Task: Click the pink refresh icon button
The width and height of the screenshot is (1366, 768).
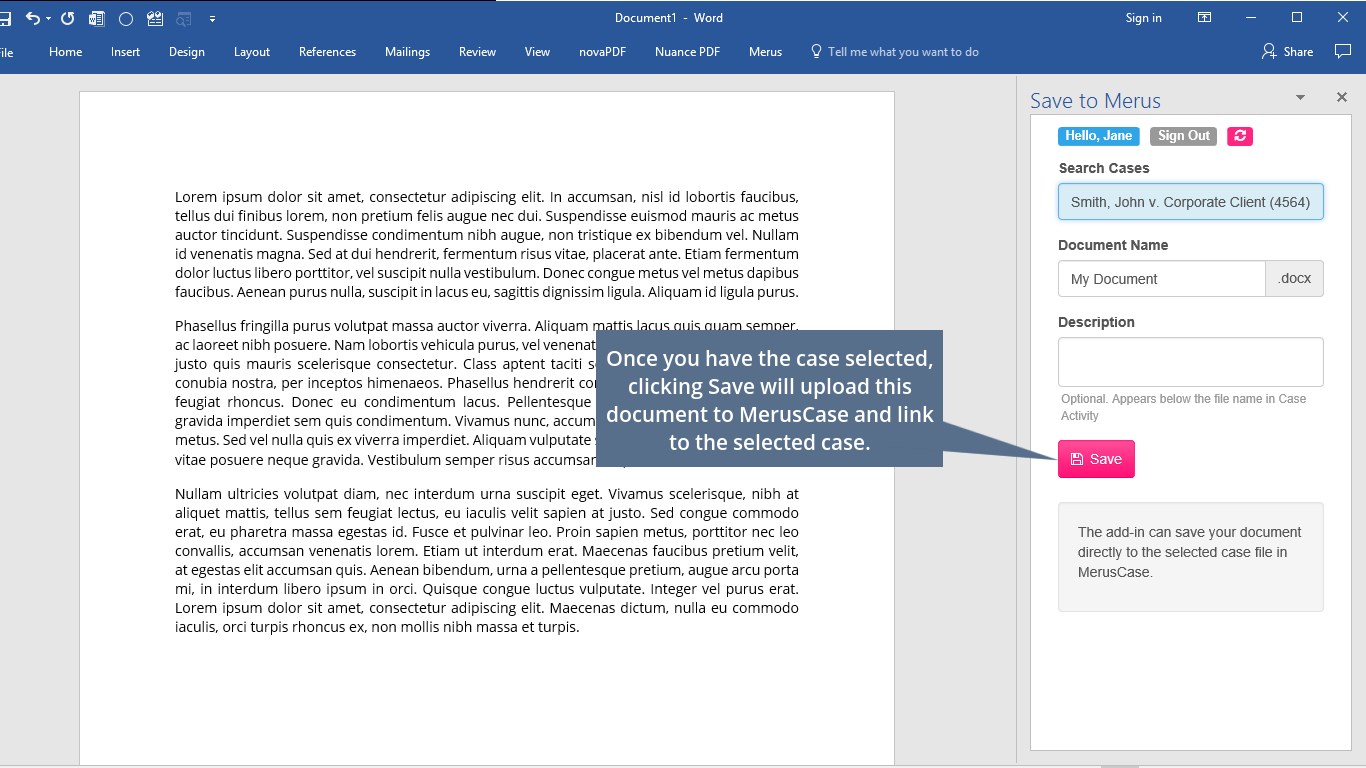Action: point(1240,136)
